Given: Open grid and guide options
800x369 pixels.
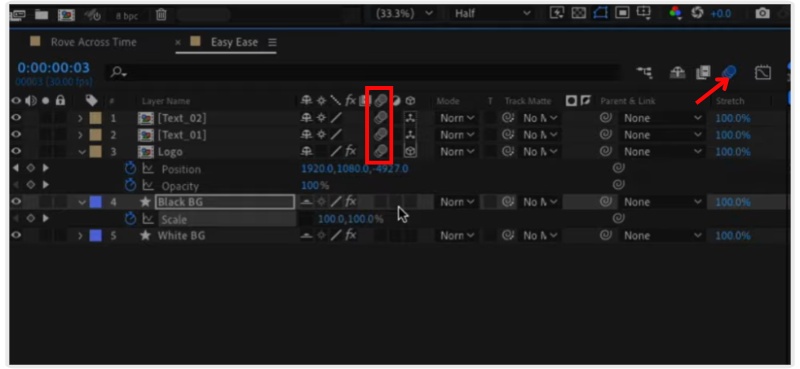Looking at the screenshot, I should [643, 14].
